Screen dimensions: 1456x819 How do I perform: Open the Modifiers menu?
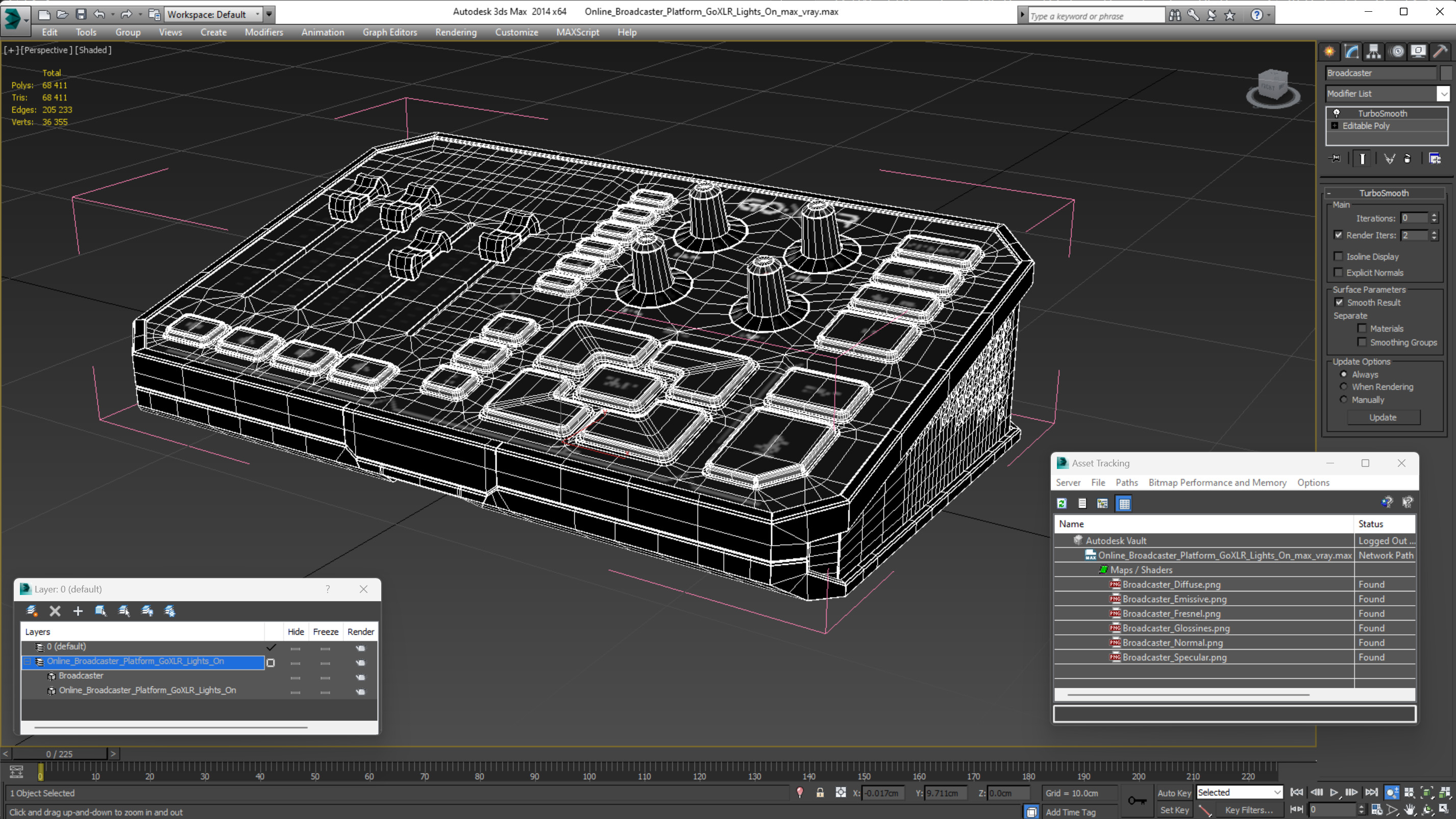click(x=264, y=32)
